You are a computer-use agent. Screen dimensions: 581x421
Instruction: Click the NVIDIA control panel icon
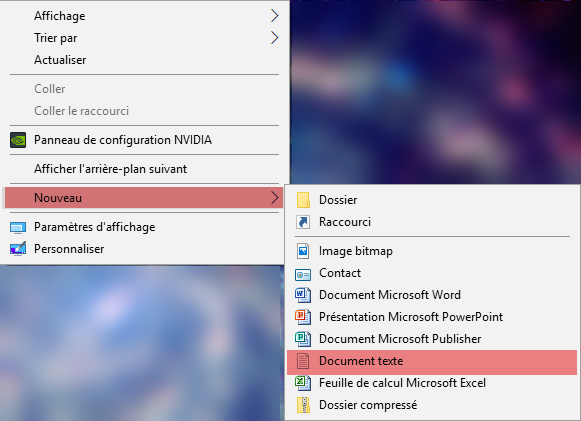coord(18,140)
